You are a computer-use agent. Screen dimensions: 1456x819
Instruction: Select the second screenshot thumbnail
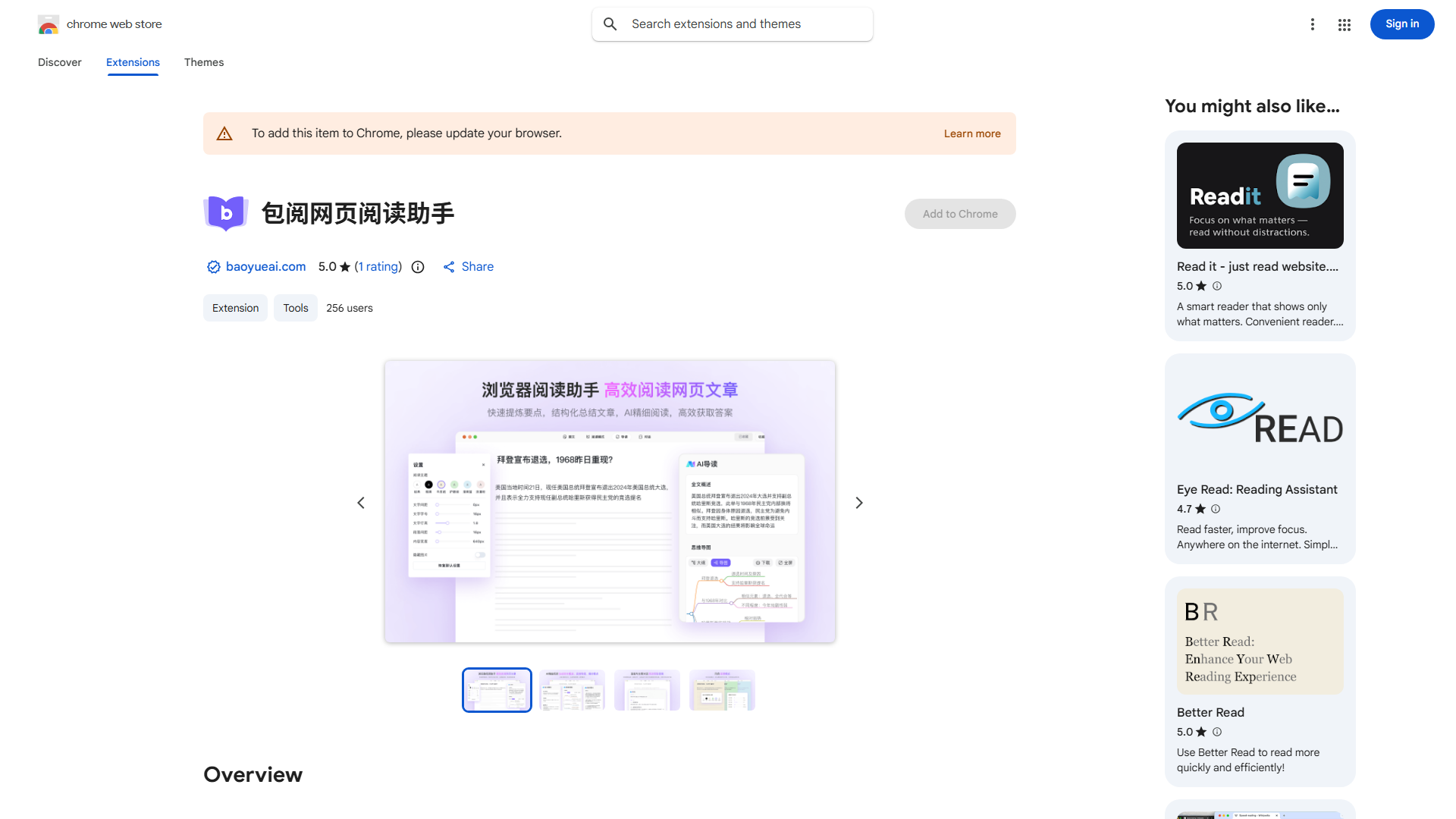(572, 690)
